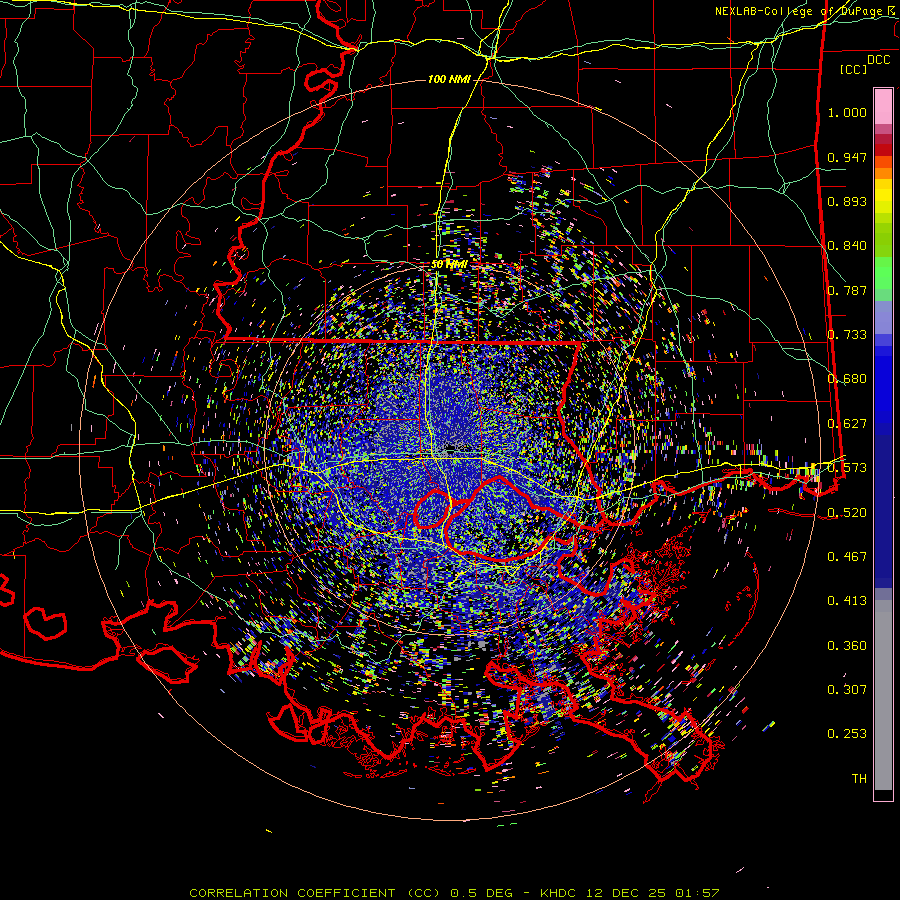Click the 0.253 legend value
Image resolution: width=900 pixels, height=900 pixels.
tap(847, 734)
